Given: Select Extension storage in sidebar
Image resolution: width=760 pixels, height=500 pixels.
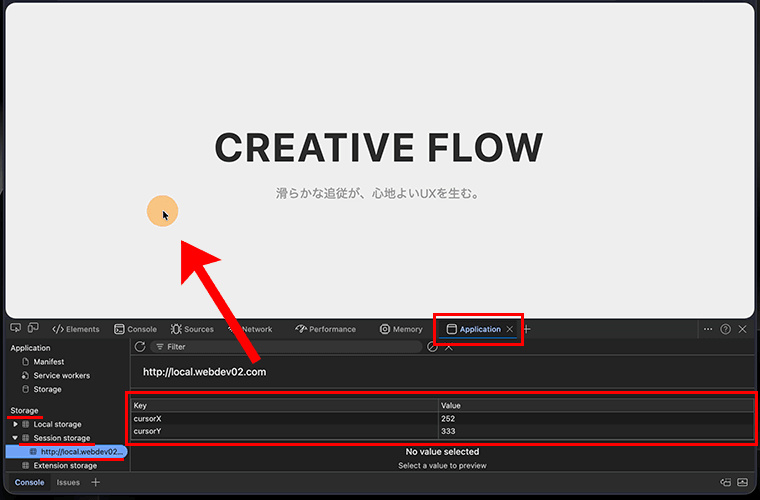Looking at the screenshot, I should point(65,465).
